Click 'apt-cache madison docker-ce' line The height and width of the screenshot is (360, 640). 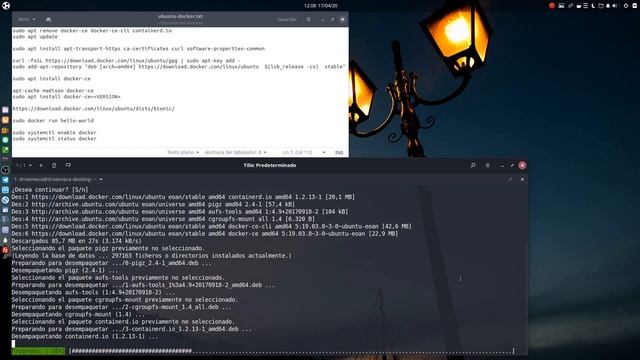click(53, 91)
